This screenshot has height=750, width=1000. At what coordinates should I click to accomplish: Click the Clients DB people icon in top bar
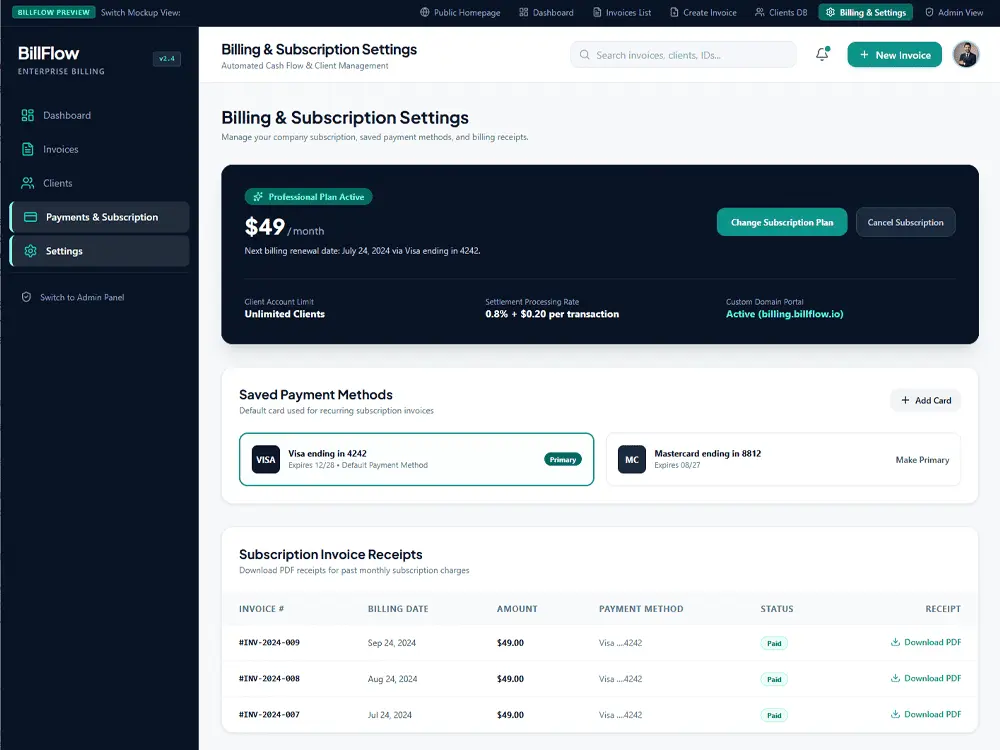(760, 12)
